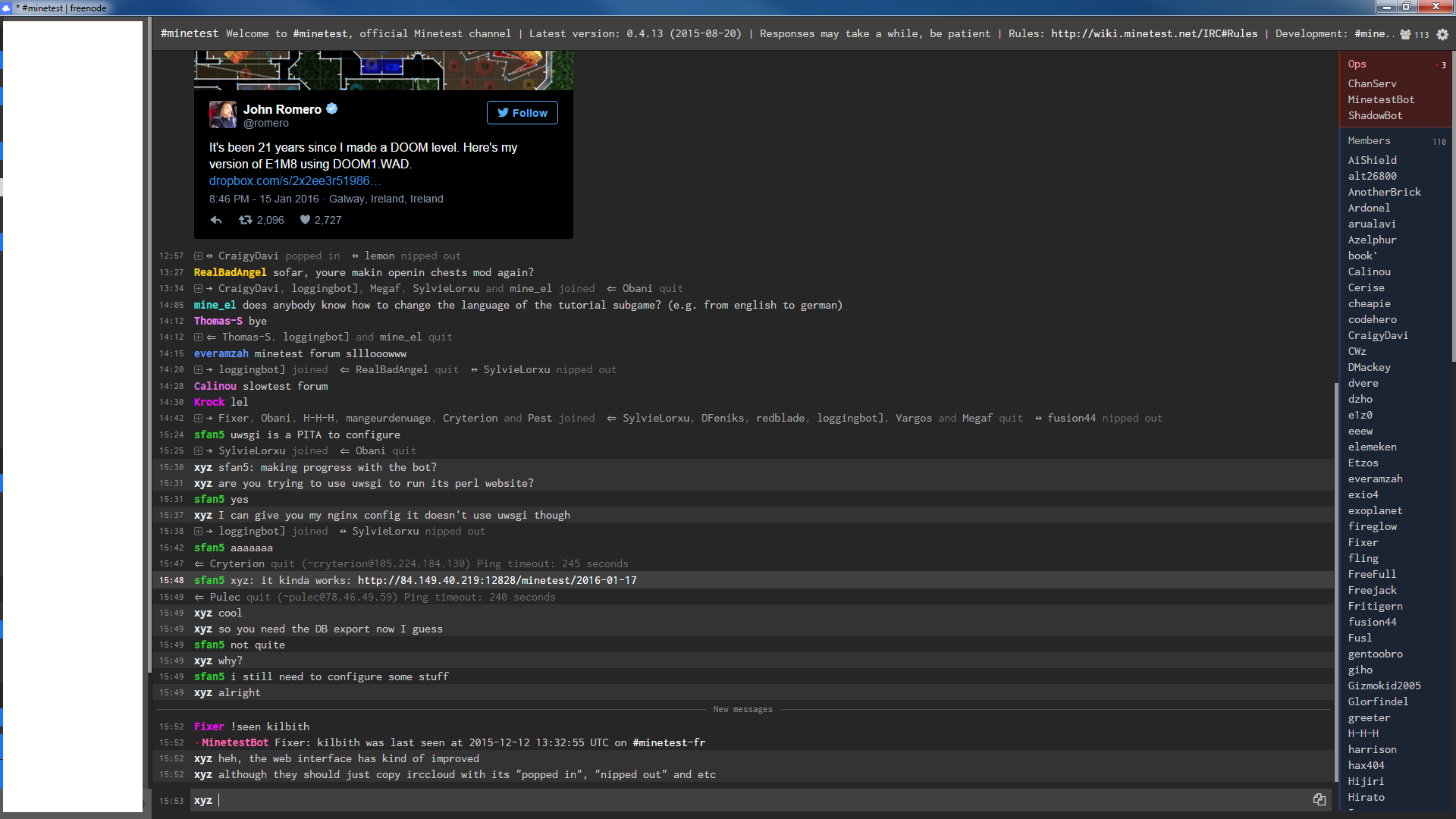Expand the 13:34 joined events group
Viewport: 1456px width, 819px height.
pos(198,289)
